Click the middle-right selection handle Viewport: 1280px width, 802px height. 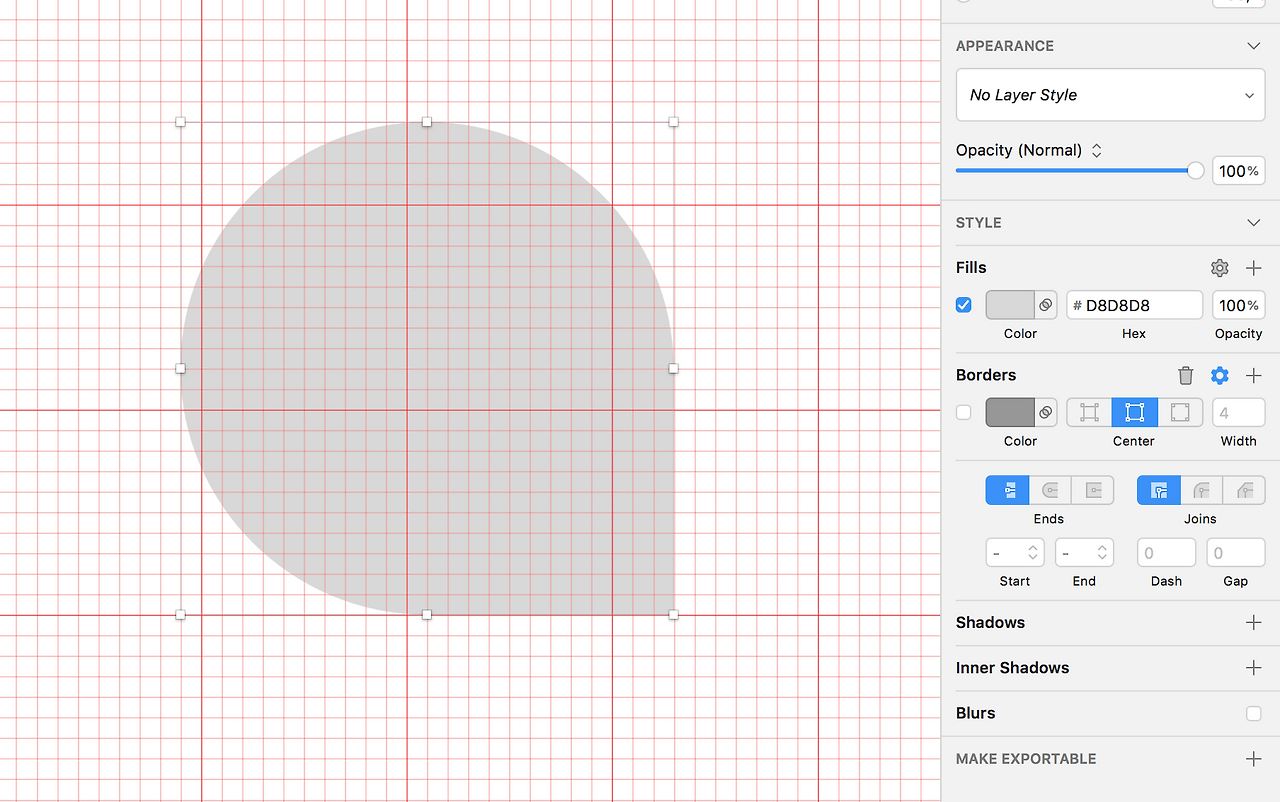673,368
